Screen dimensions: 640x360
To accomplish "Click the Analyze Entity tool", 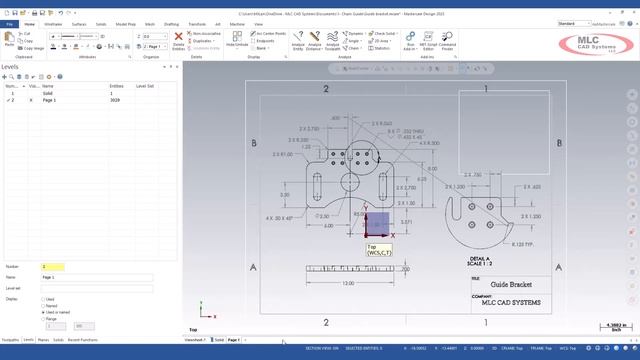I will point(298,41).
